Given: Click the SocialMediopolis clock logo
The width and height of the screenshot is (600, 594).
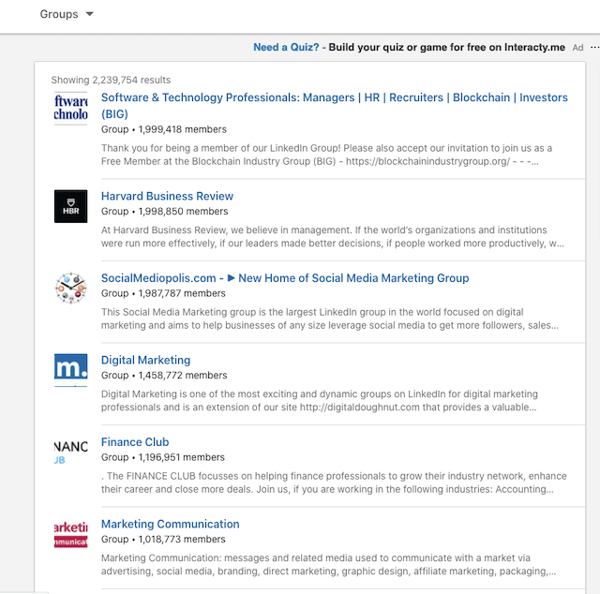Looking at the screenshot, I should (x=71, y=288).
